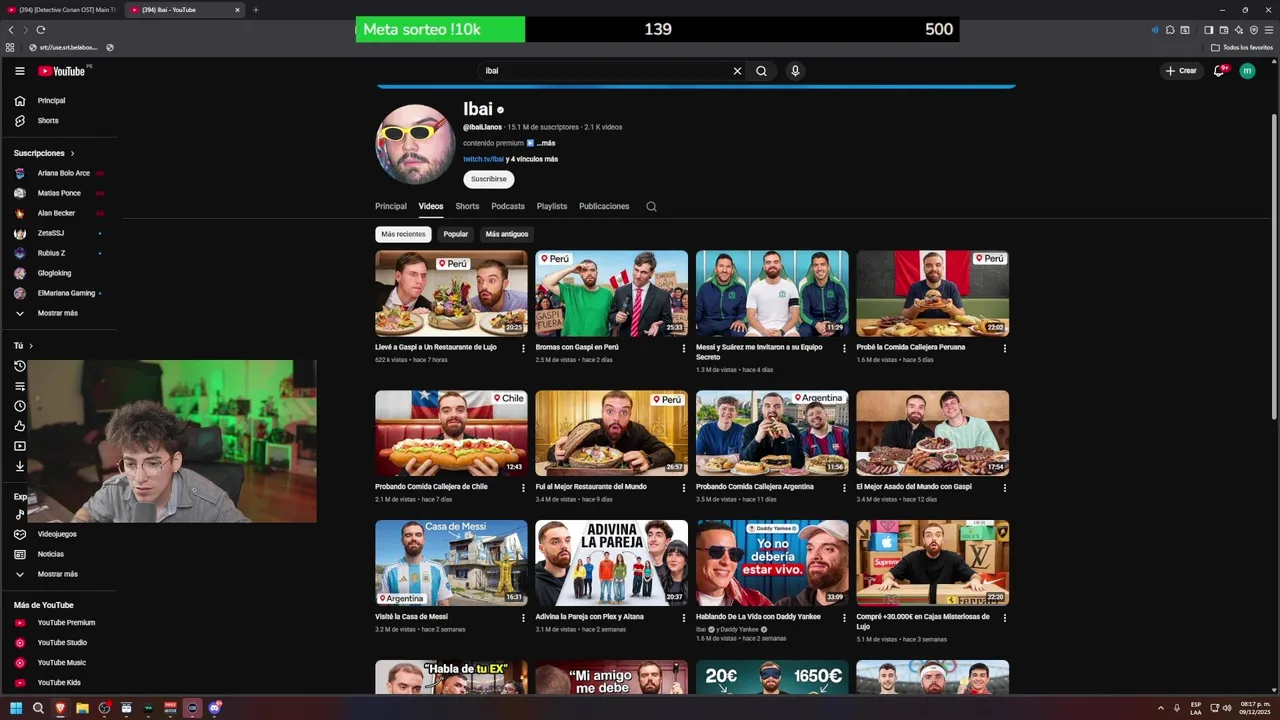Open the Brave Shields icon

coord(1254,30)
